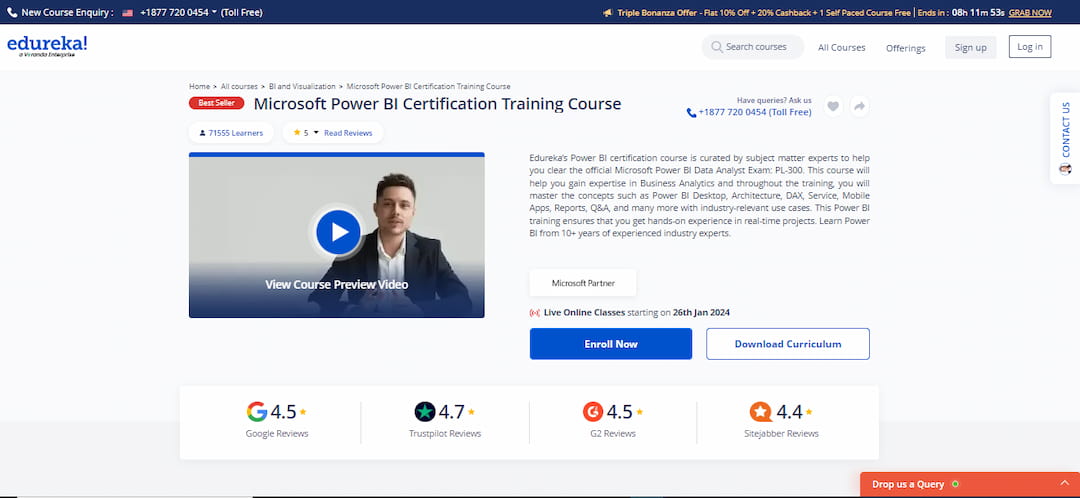Screen dimensions: 1080x498
Task: Click the Have queries? Ask us text
Action: click(x=774, y=100)
